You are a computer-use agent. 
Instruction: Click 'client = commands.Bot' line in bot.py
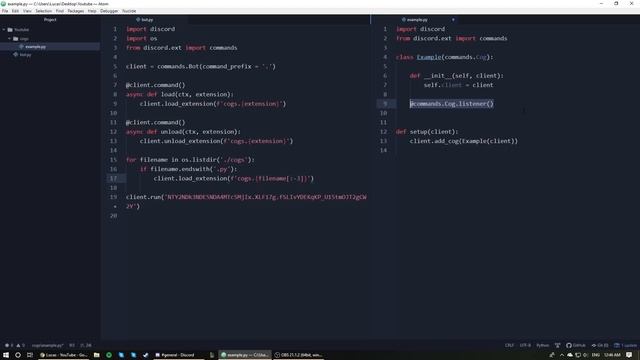[x=201, y=67]
